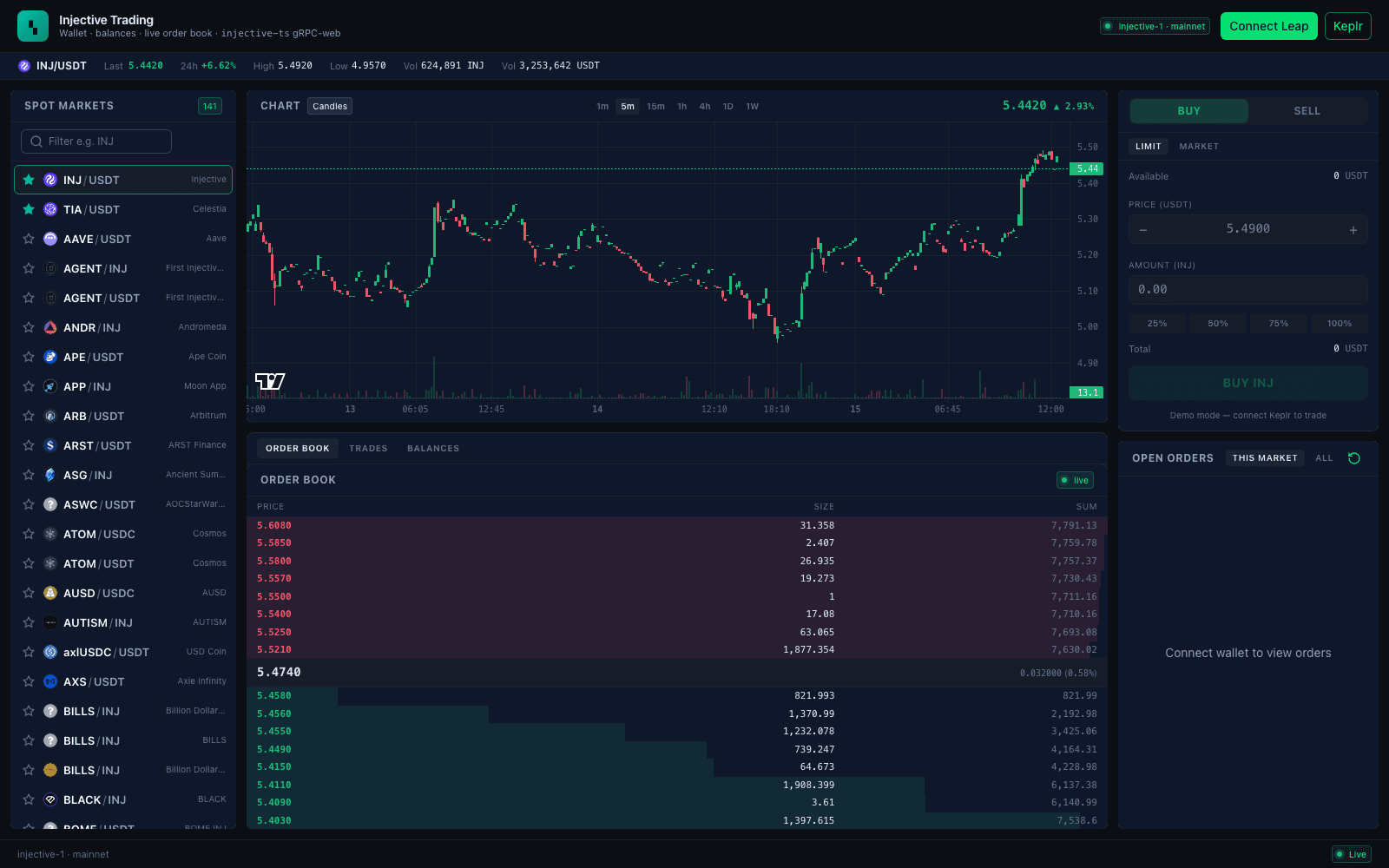
Task: Click the ANDR Andromeda token icon
Action: click(x=50, y=327)
